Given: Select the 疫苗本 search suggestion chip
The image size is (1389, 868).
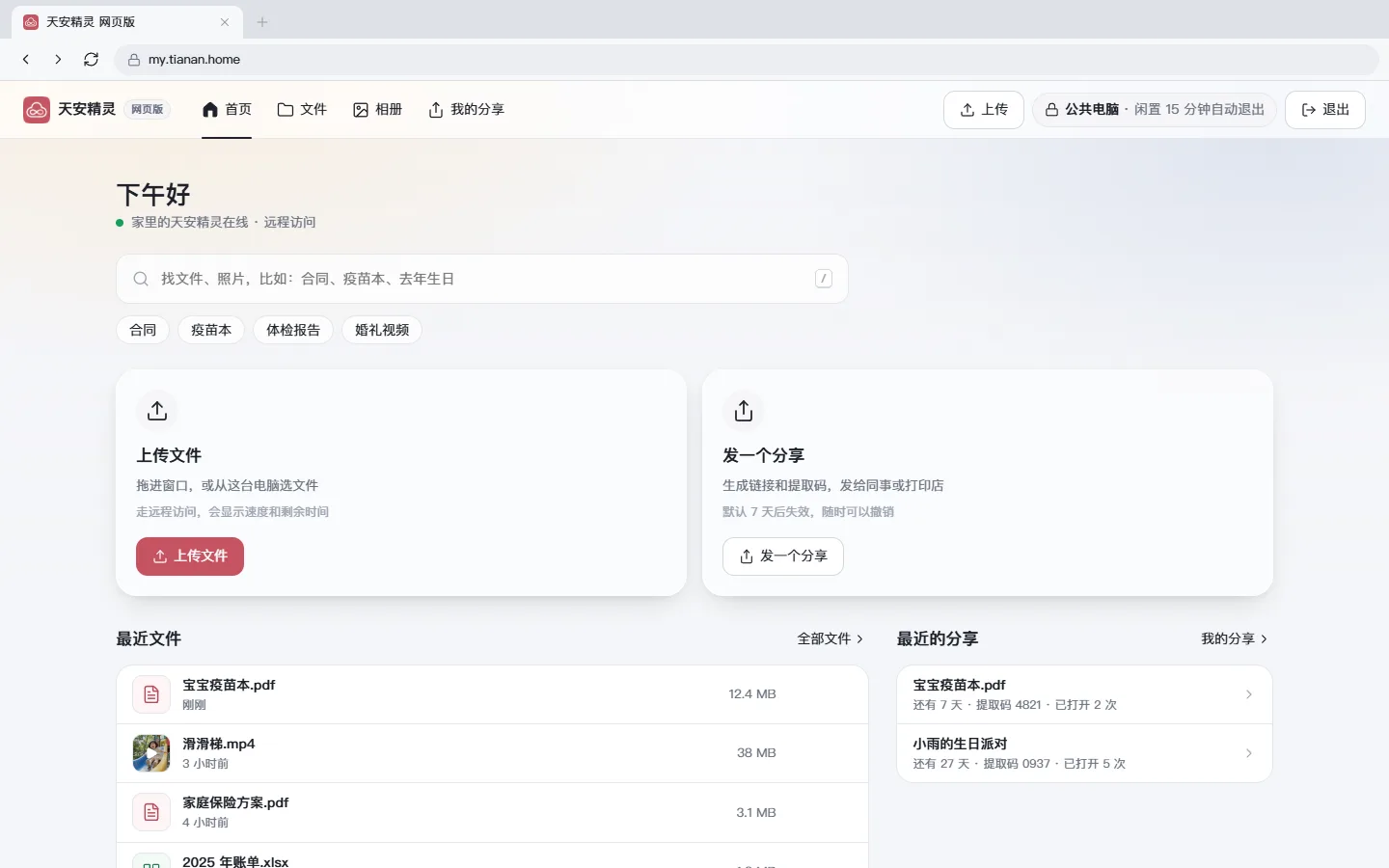Looking at the screenshot, I should pos(211,330).
